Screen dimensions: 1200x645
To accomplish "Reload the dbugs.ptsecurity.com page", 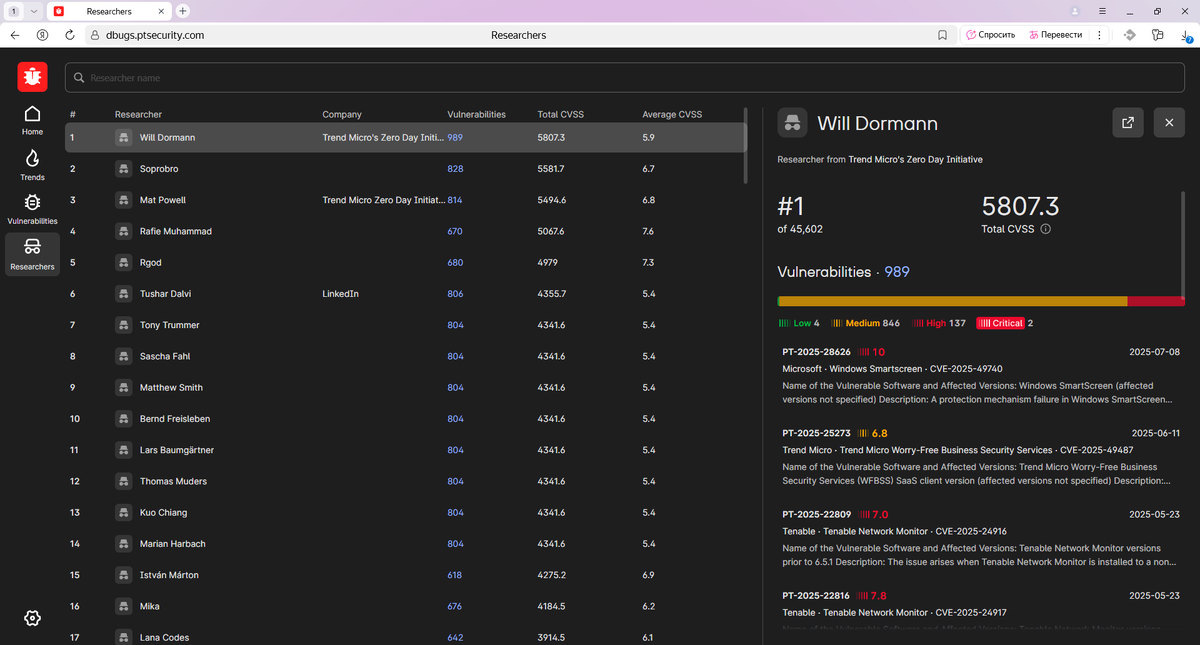I will point(69,34).
